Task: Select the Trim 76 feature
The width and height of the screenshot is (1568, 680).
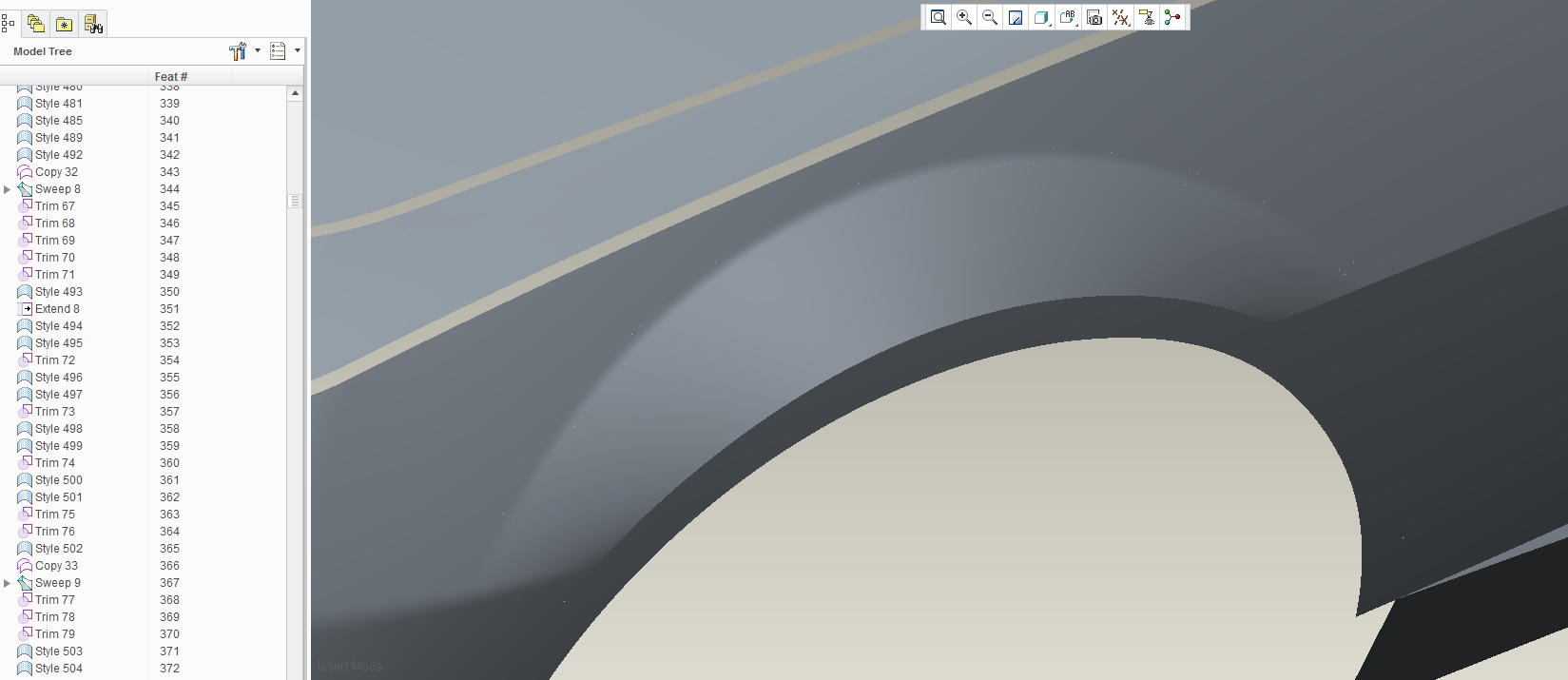Action: click(55, 532)
